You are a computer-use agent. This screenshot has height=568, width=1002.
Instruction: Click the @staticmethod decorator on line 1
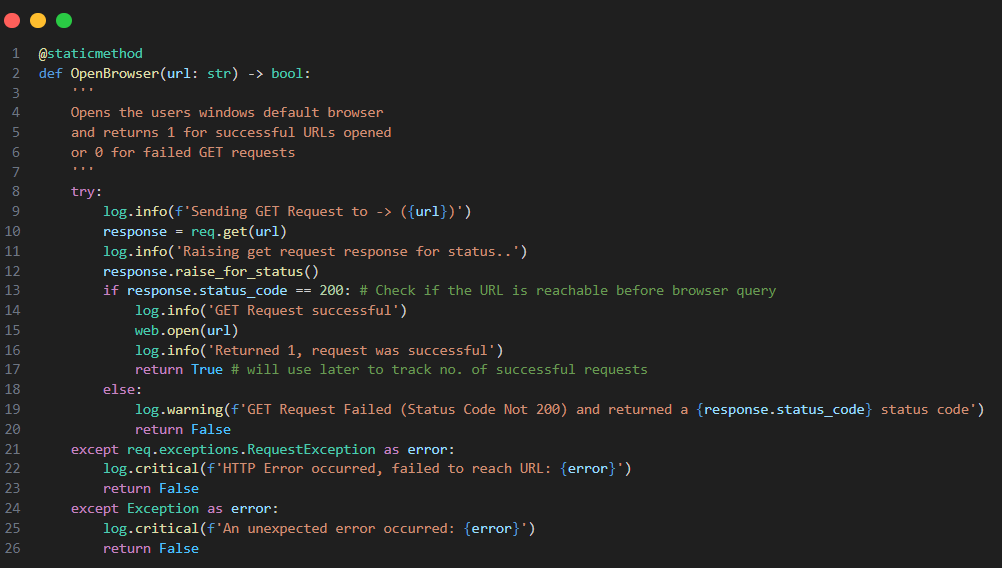pyautogui.click(x=91, y=54)
